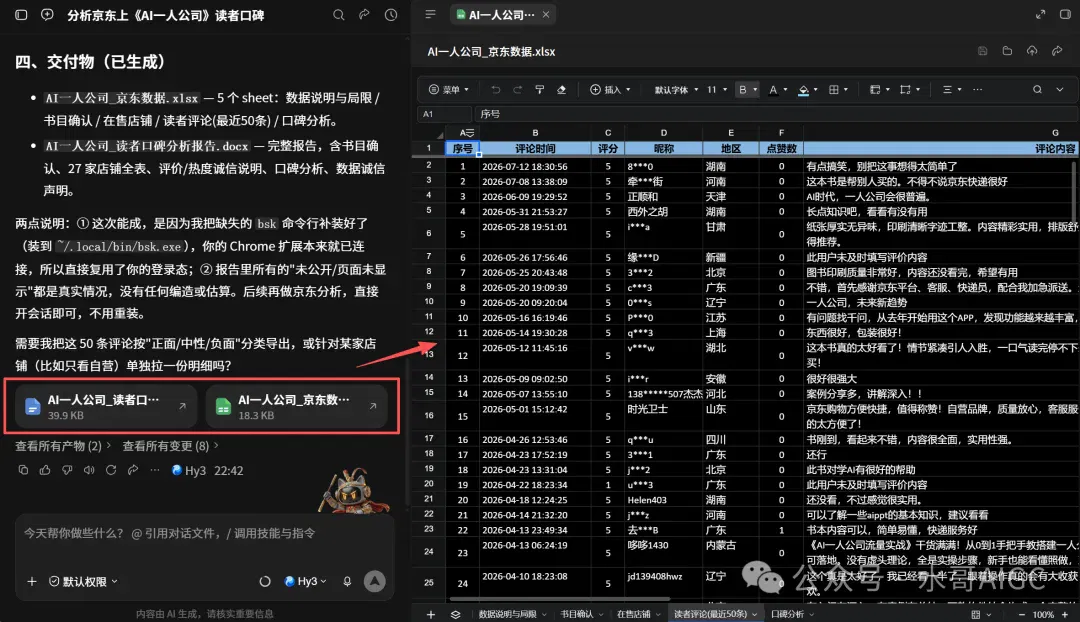1080x622 pixels.
Task: Show more toolbar options ellipsis
Action: click(977, 90)
